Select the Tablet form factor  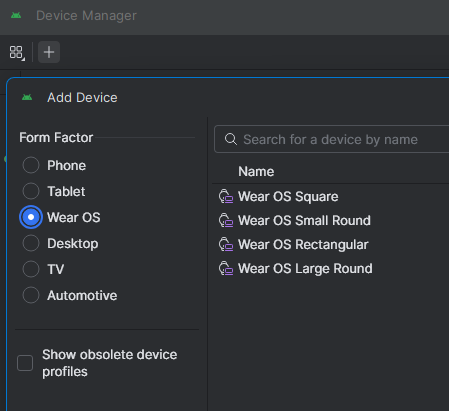tap(31, 191)
